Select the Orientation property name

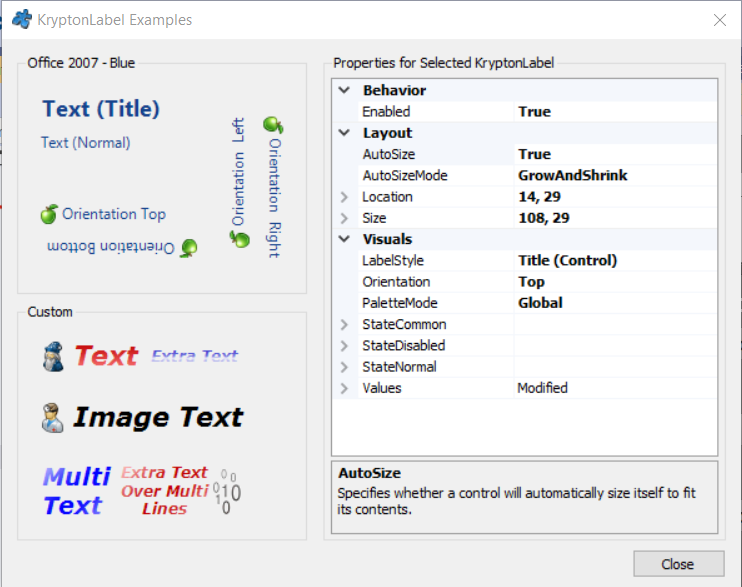pos(396,282)
